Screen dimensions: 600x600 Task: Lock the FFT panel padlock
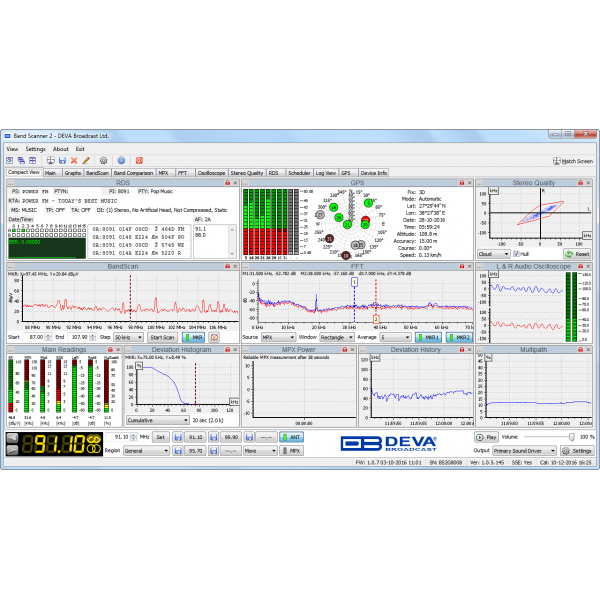point(461,266)
